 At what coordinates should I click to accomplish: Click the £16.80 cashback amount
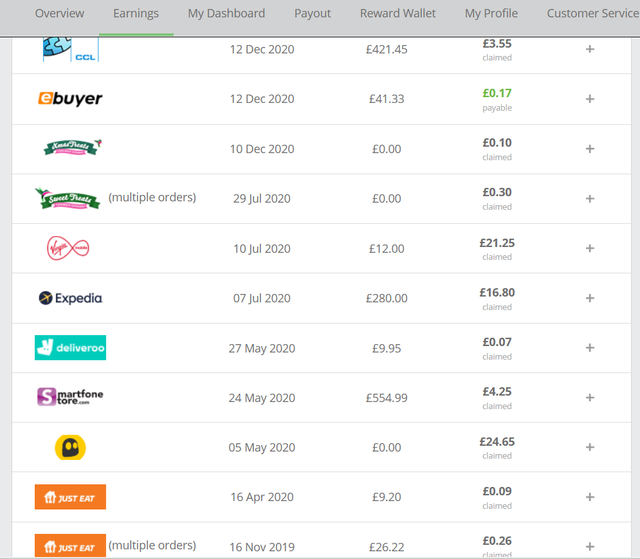(497, 293)
